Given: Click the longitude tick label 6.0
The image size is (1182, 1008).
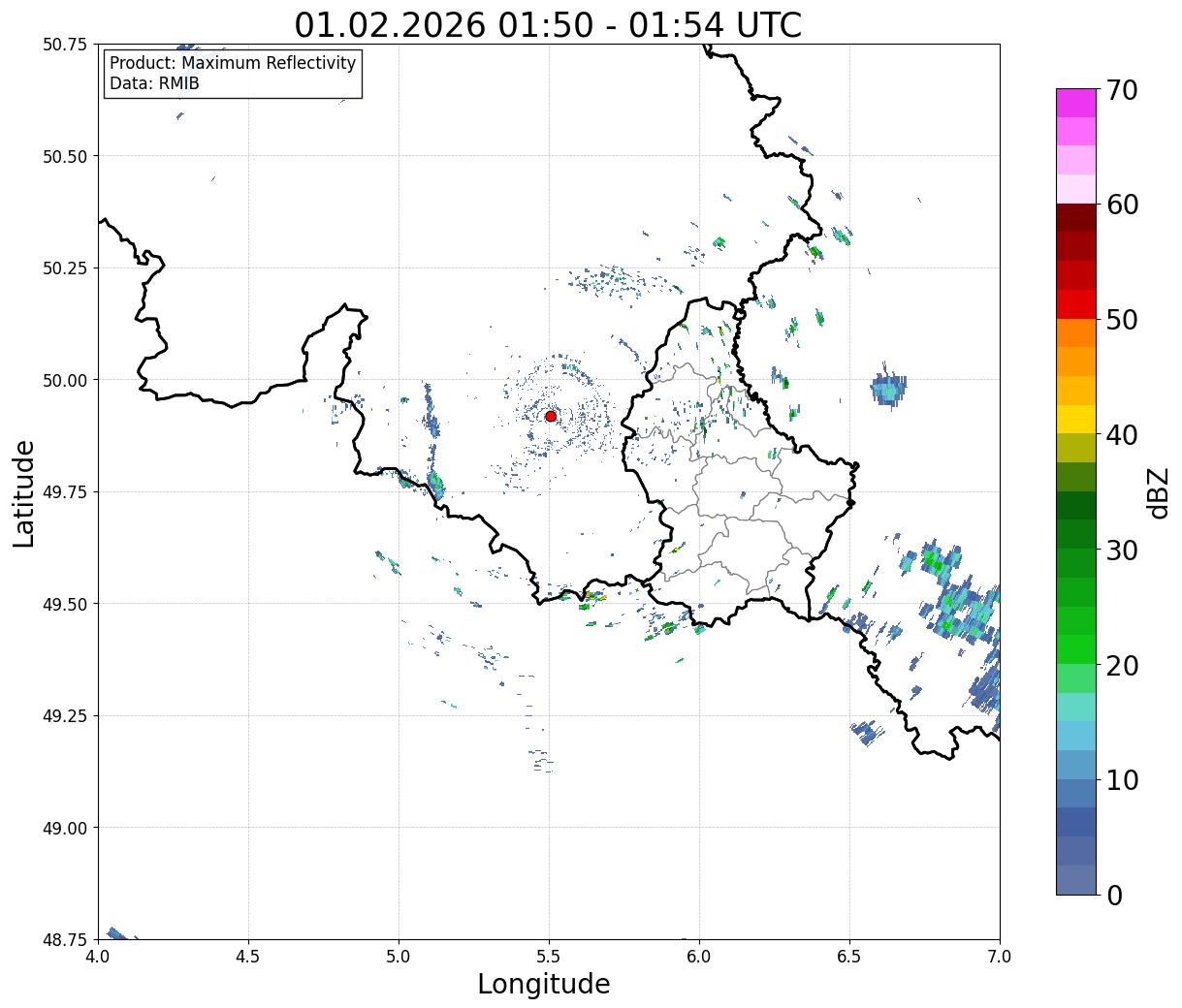Looking at the screenshot, I should tap(699, 956).
